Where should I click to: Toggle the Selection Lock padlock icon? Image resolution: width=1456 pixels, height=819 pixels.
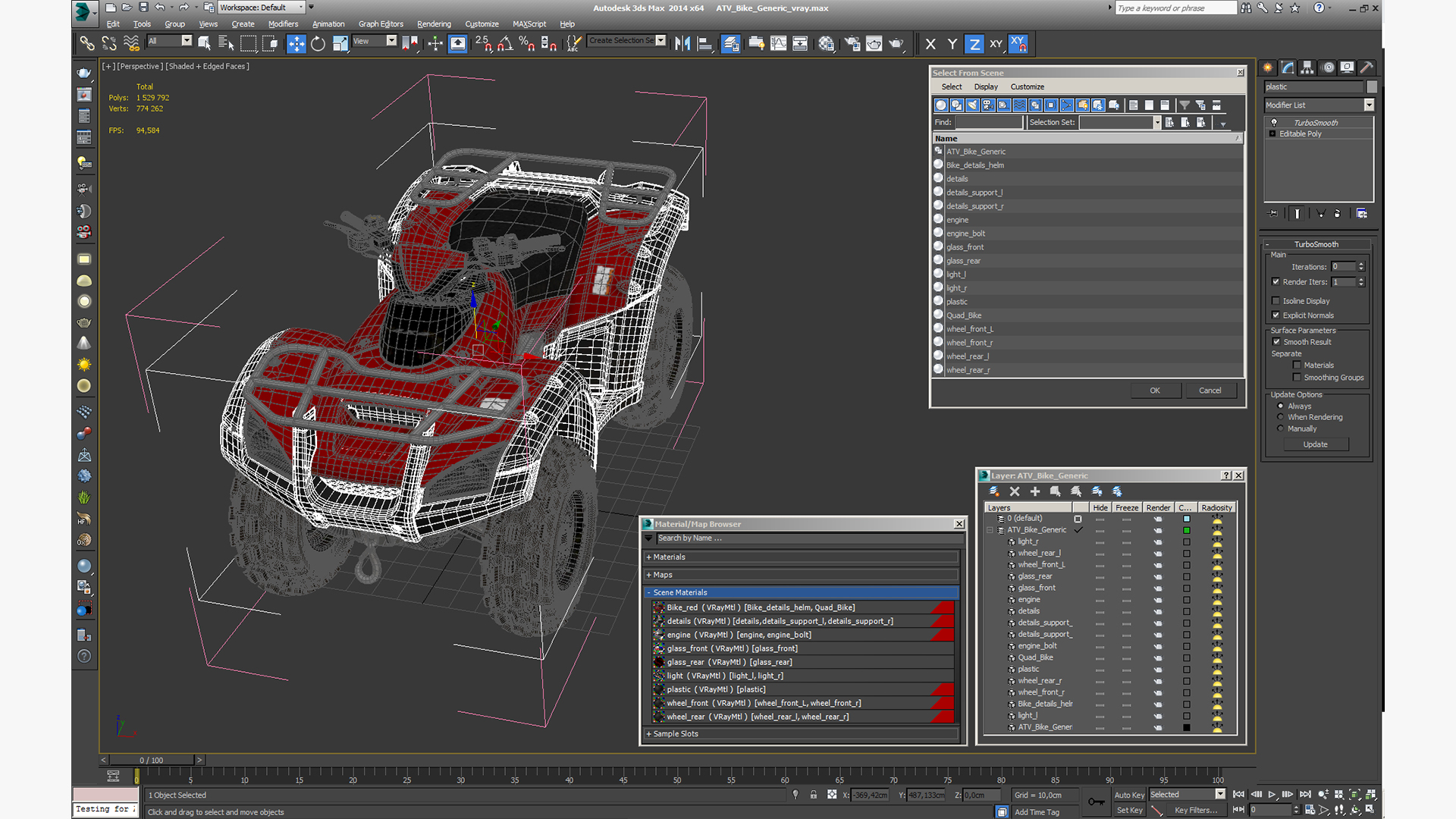813,795
